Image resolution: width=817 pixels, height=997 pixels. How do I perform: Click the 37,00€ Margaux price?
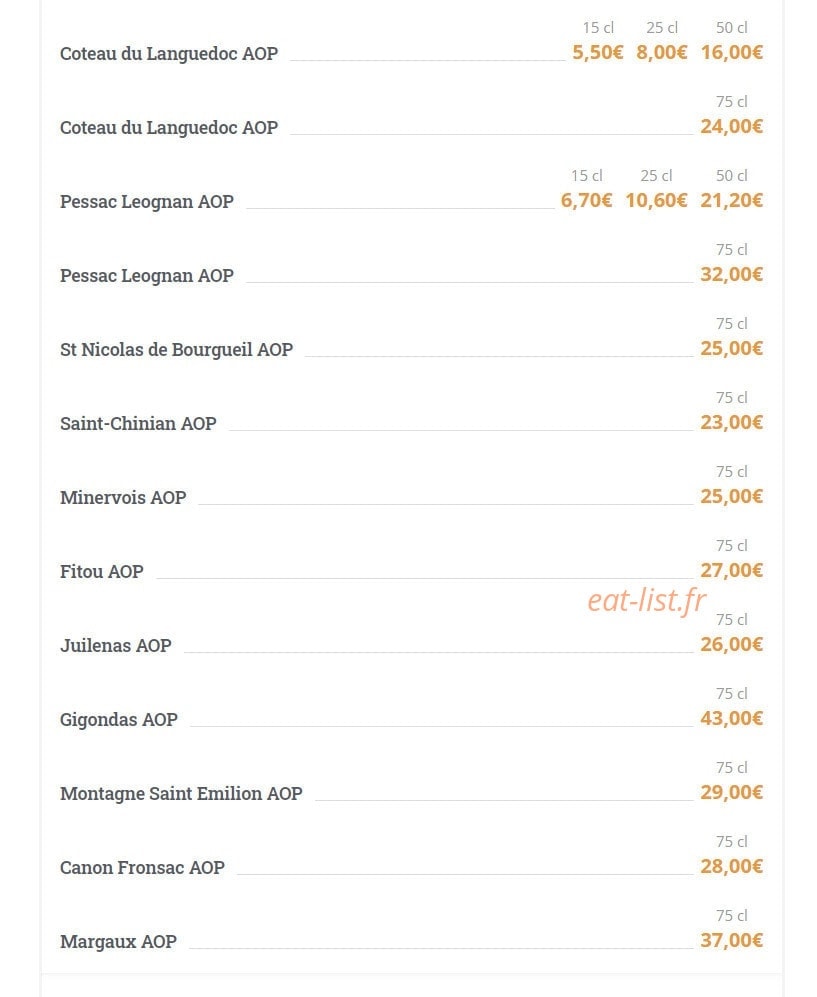(731, 940)
